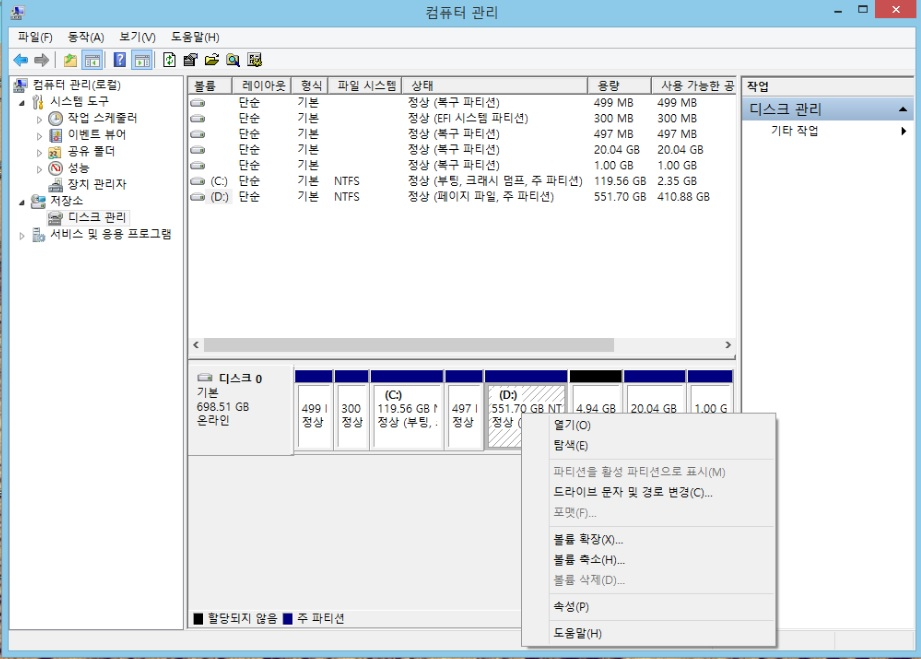
Task: Click the open folder toolbar icon
Action: [x=210, y=58]
